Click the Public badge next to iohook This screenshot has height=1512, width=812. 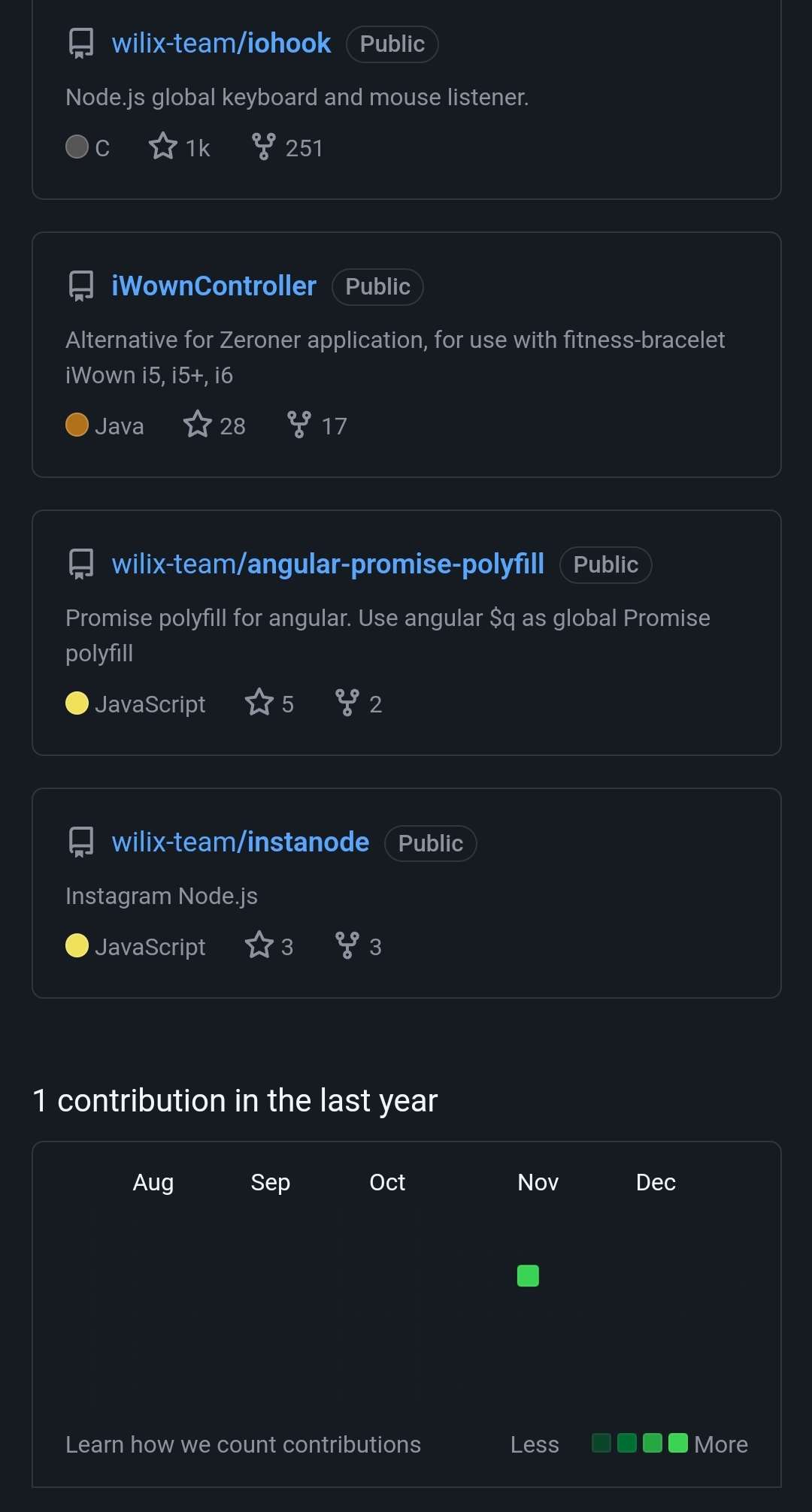392,44
